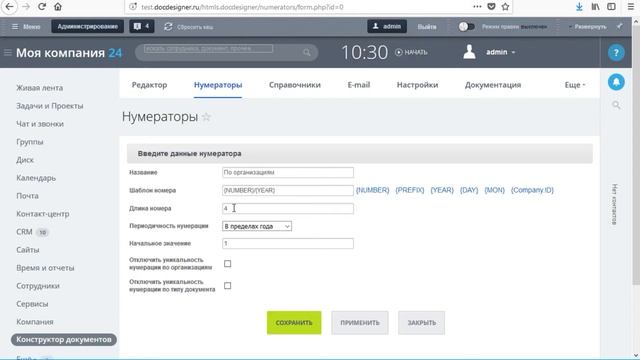
Task: Open the Периодичность нумерации dropdown
Action: (x=257, y=226)
